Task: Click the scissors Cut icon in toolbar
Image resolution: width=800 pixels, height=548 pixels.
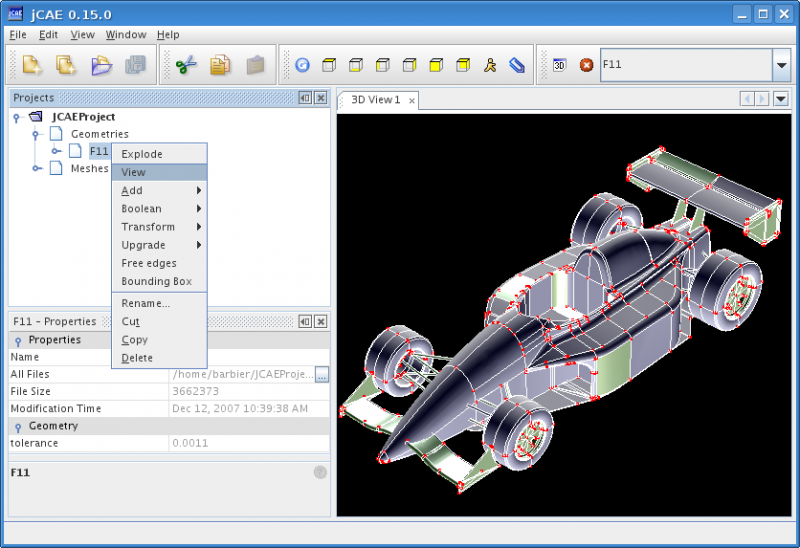Action: [x=186, y=65]
